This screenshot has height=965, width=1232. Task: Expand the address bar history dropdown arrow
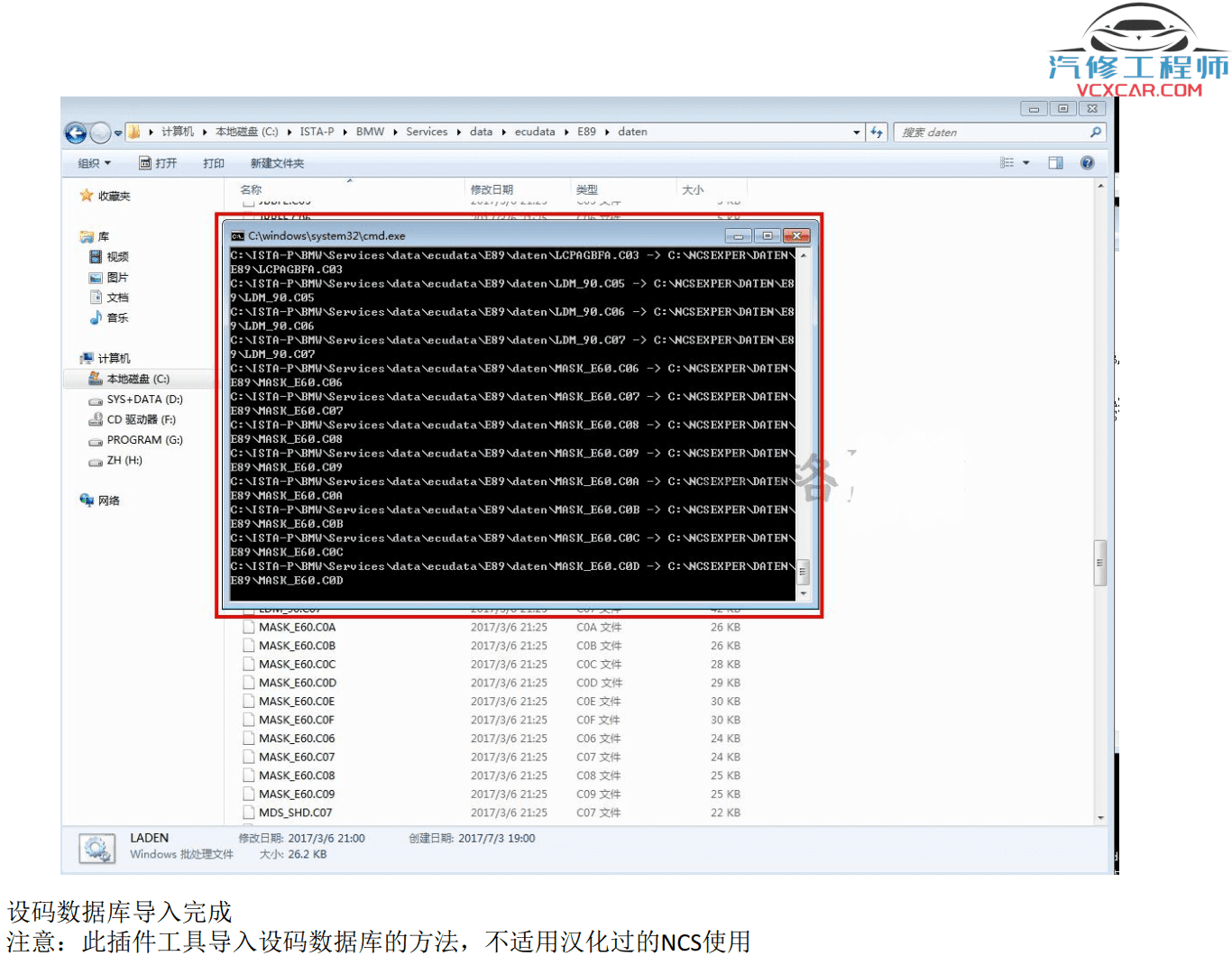pyautogui.click(x=856, y=133)
